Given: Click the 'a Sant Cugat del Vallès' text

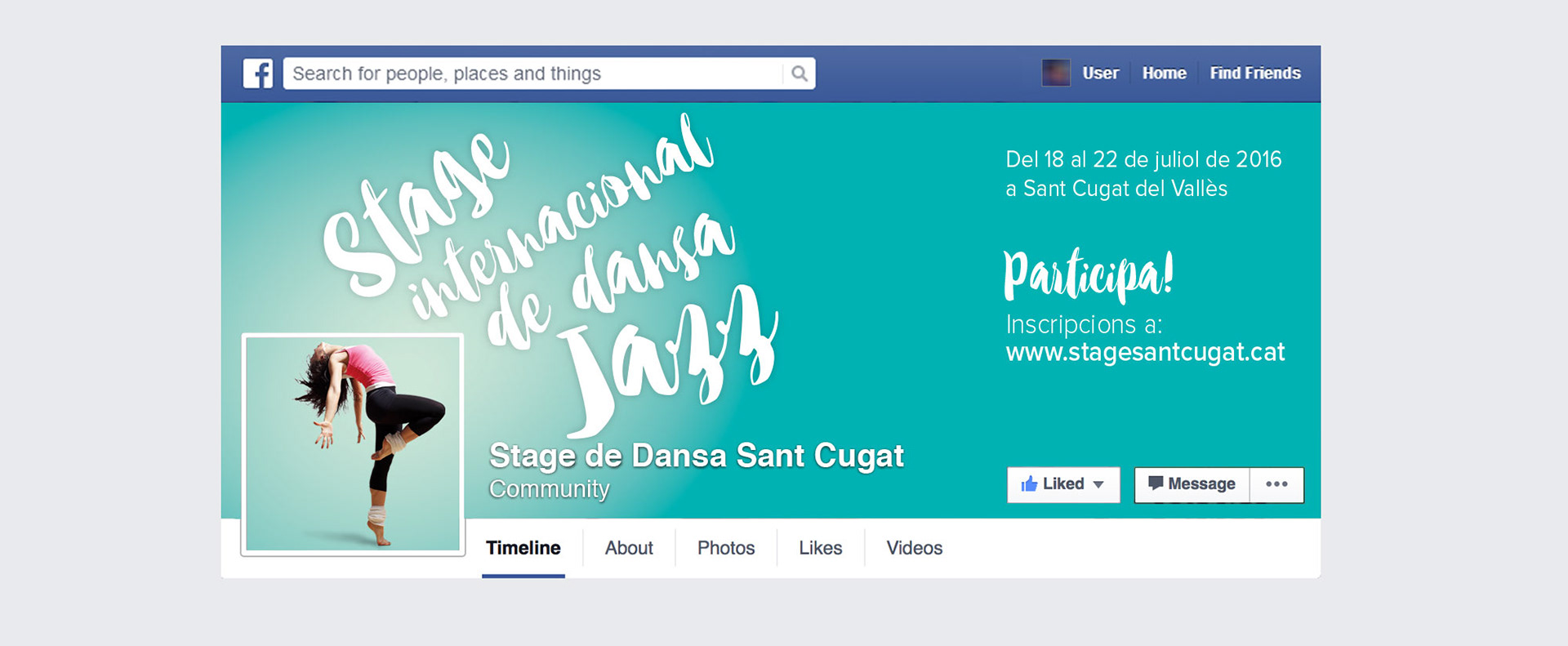Looking at the screenshot, I should [x=1116, y=189].
